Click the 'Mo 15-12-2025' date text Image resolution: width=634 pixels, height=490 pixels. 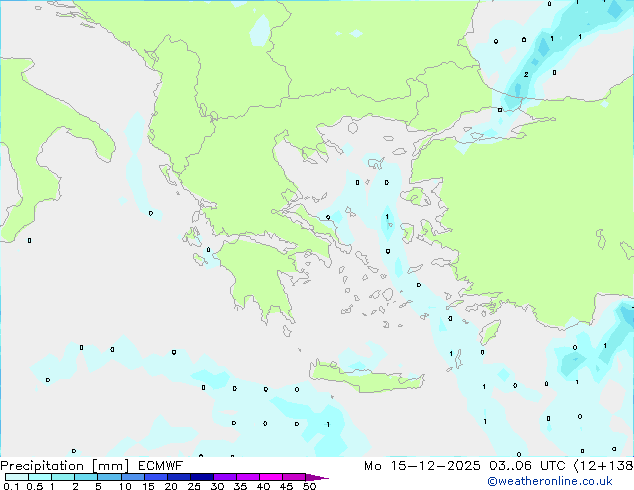tap(422, 466)
